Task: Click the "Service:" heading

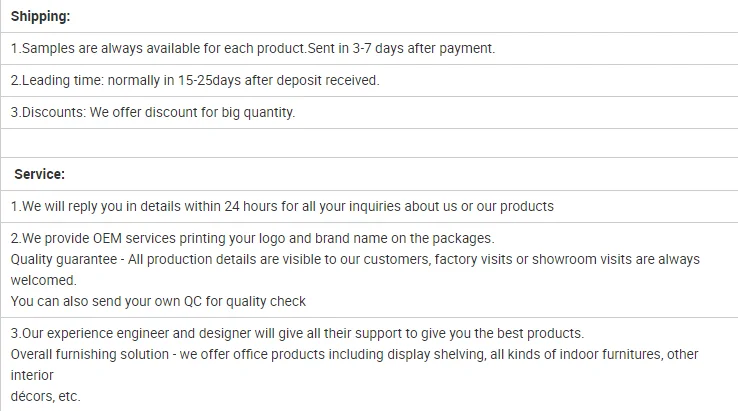Action: click(40, 174)
